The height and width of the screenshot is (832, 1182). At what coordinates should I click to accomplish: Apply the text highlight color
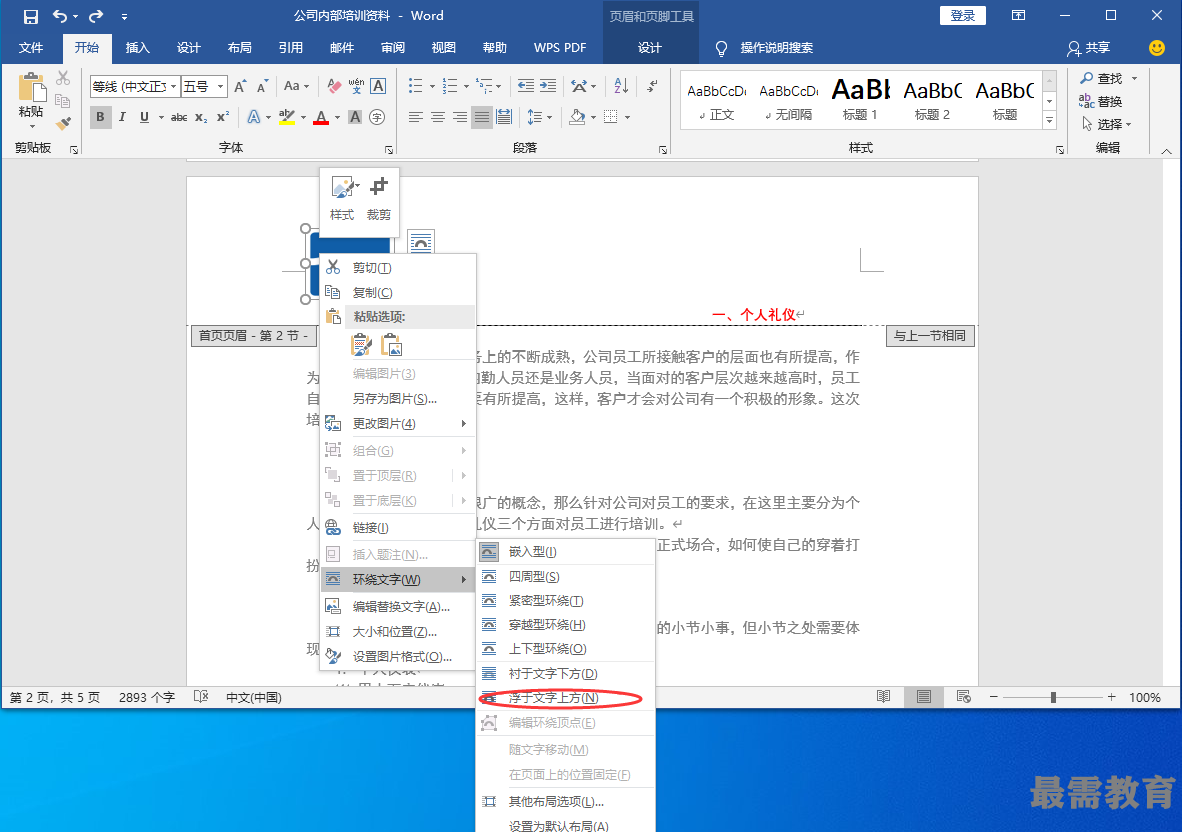coord(286,117)
